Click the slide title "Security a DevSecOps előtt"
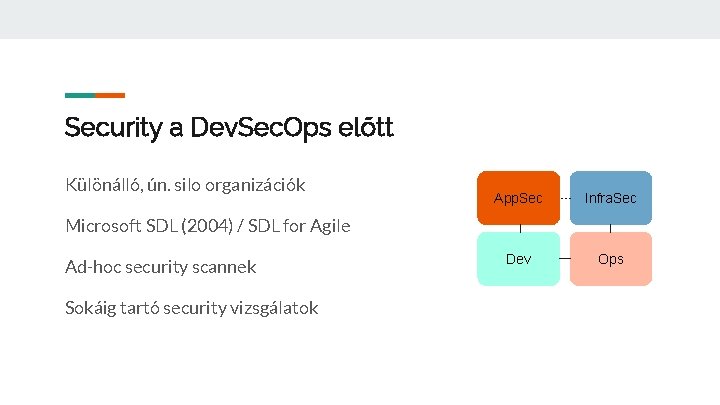Viewport: 720px width, 405px height. coord(229,128)
